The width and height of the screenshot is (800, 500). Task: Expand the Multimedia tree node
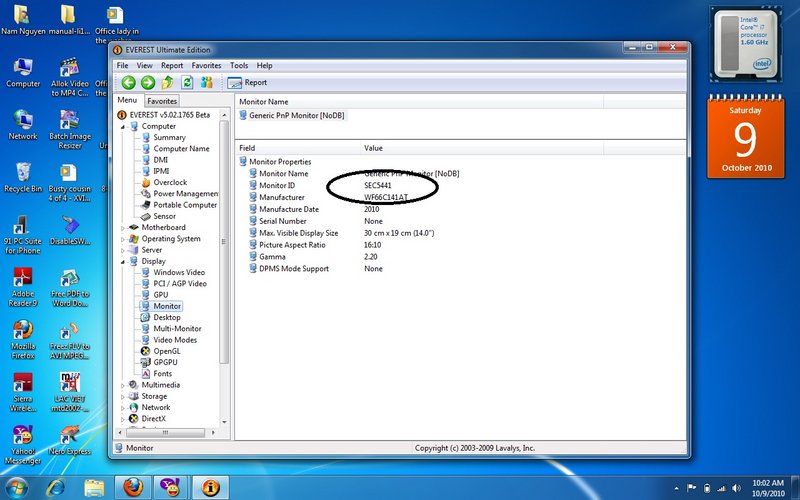click(x=124, y=385)
